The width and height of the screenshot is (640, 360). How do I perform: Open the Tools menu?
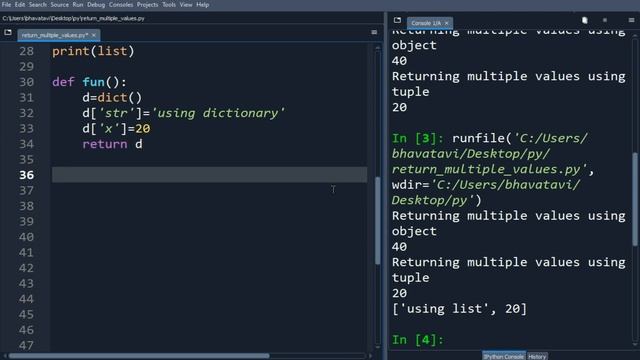169,5
